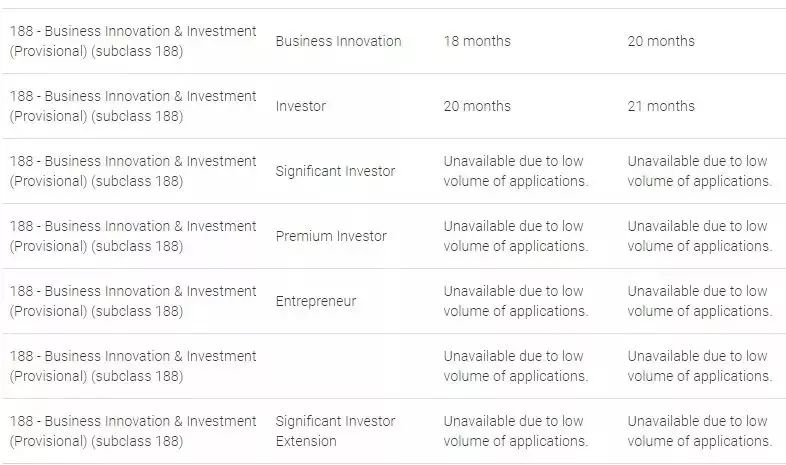The height and width of the screenshot is (465, 786).
Task: Select visa name in Premium Investor row
Action: 133,236
